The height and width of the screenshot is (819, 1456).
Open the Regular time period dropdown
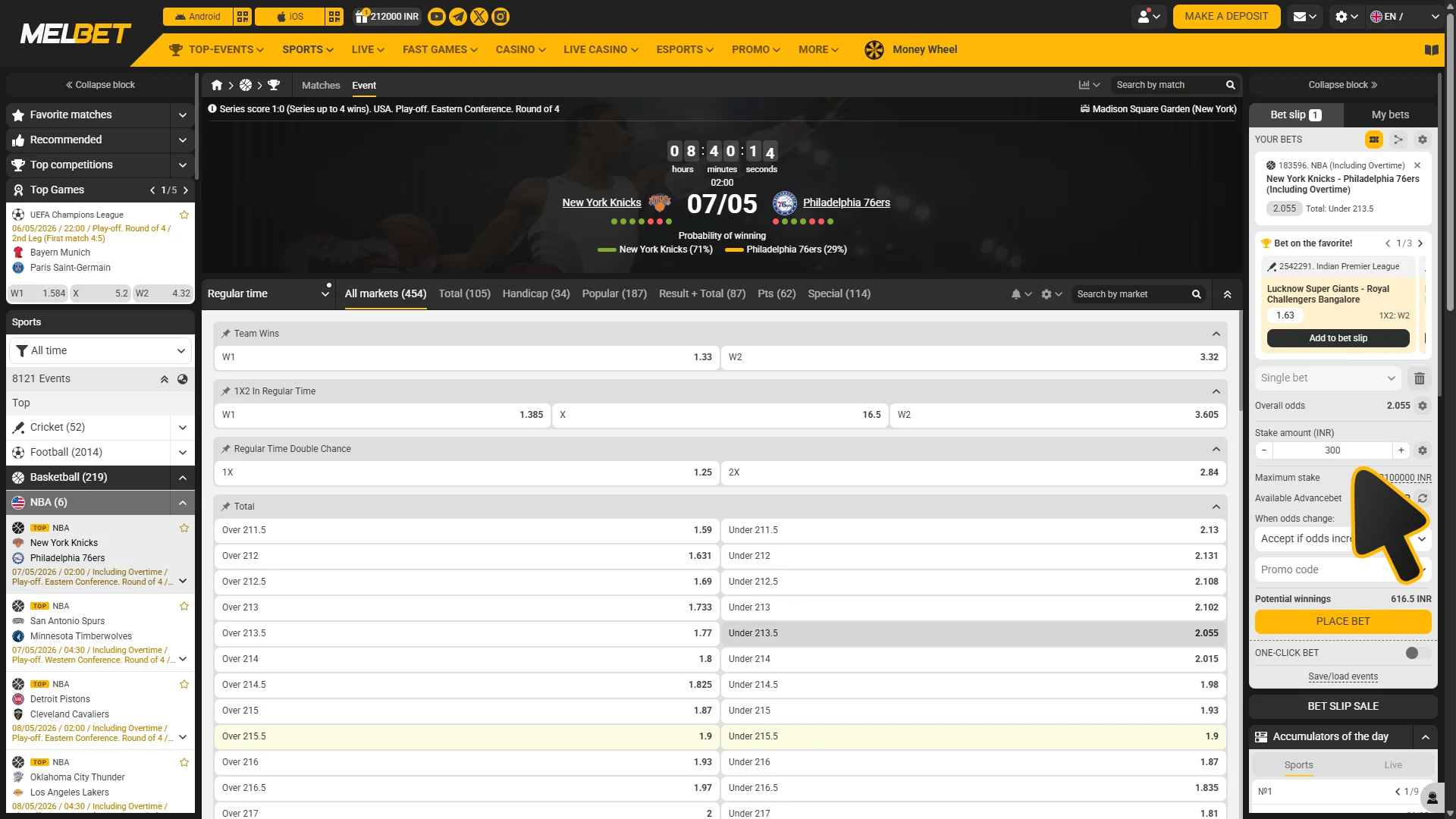268,294
